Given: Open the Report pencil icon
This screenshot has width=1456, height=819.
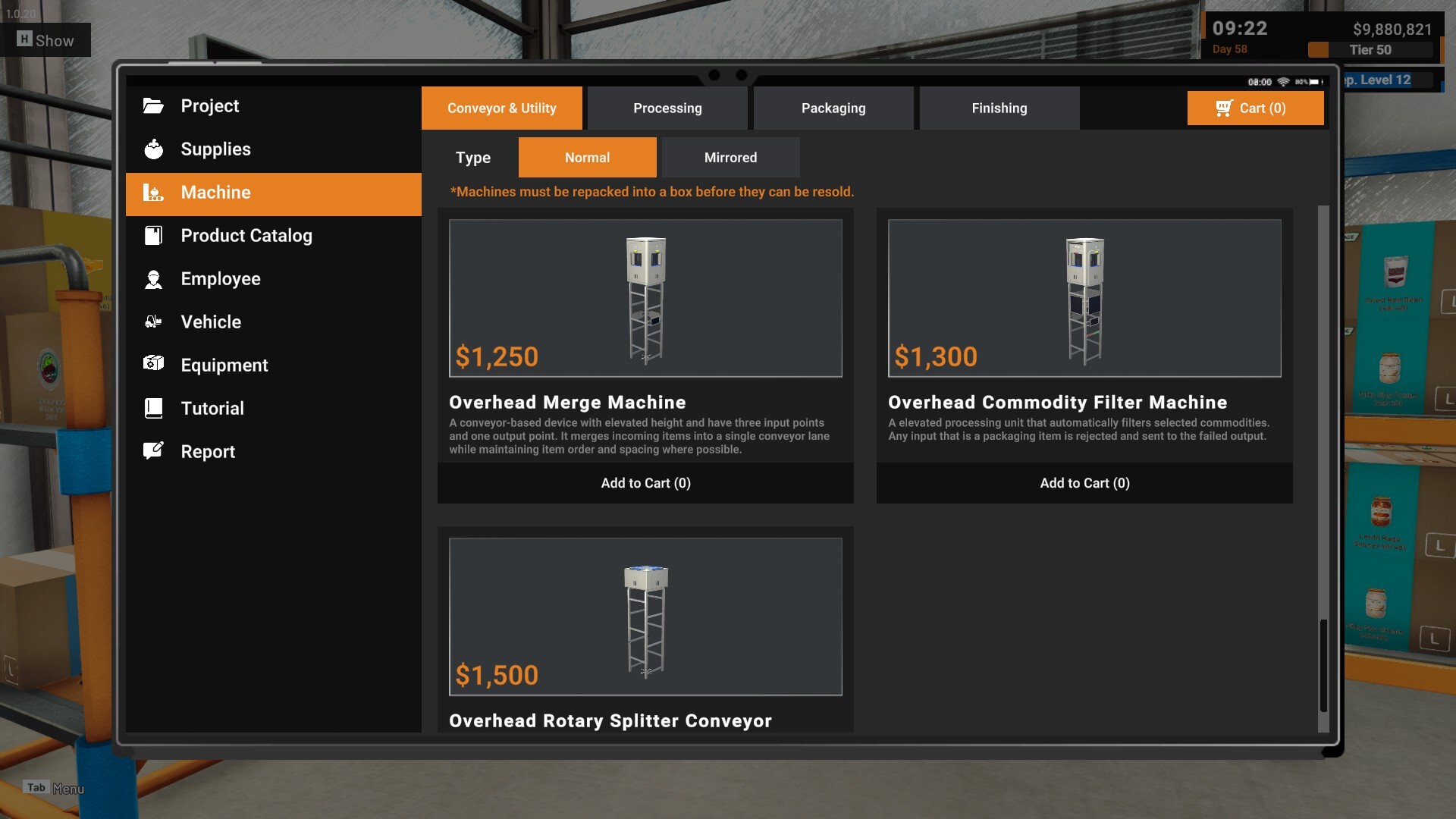Looking at the screenshot, I should [153, 451].
